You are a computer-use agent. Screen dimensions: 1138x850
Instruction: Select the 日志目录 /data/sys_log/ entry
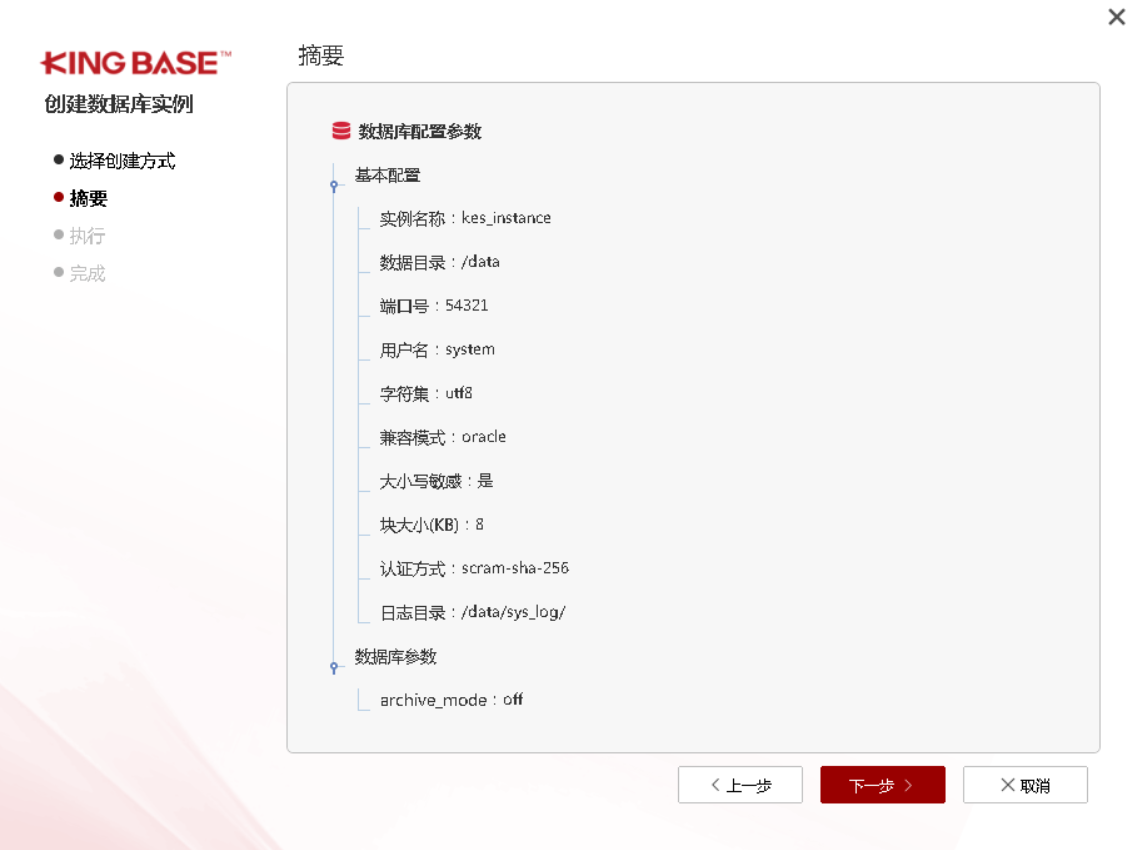(x=472, y=612)
